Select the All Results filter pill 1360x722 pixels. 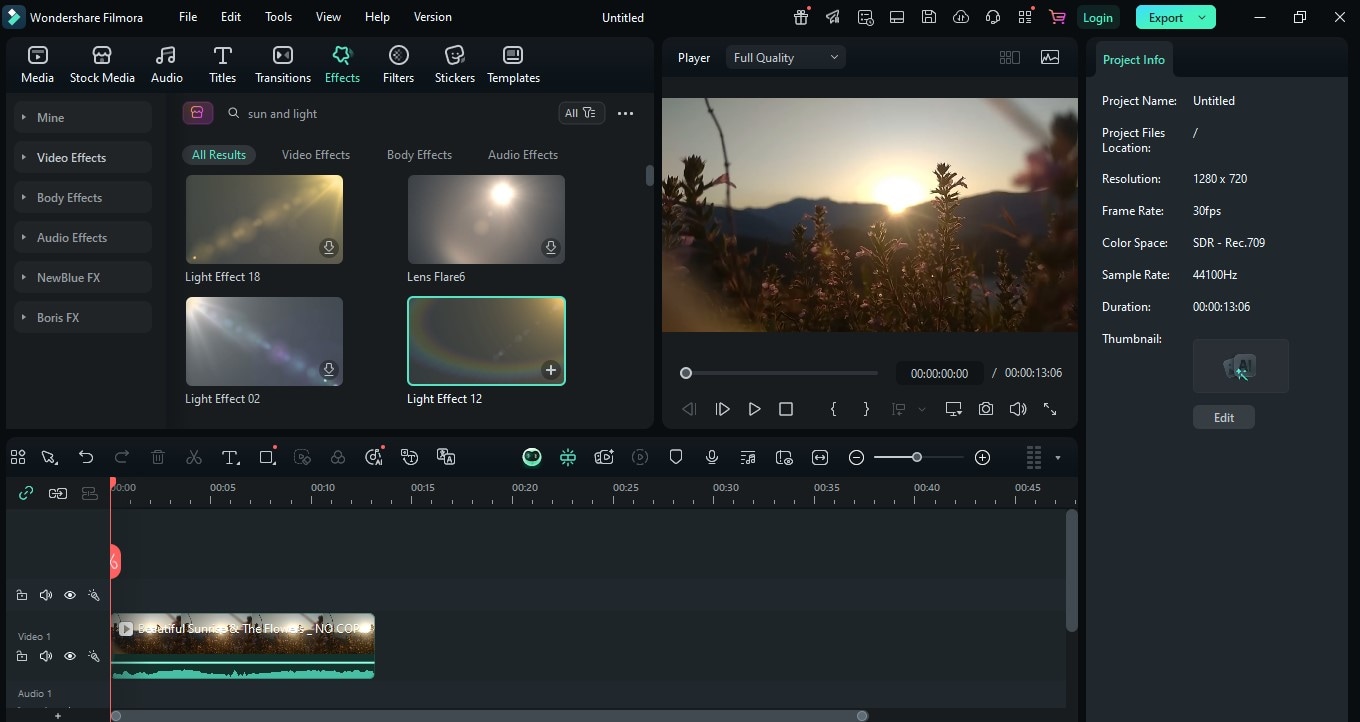[x=219, y=155]
